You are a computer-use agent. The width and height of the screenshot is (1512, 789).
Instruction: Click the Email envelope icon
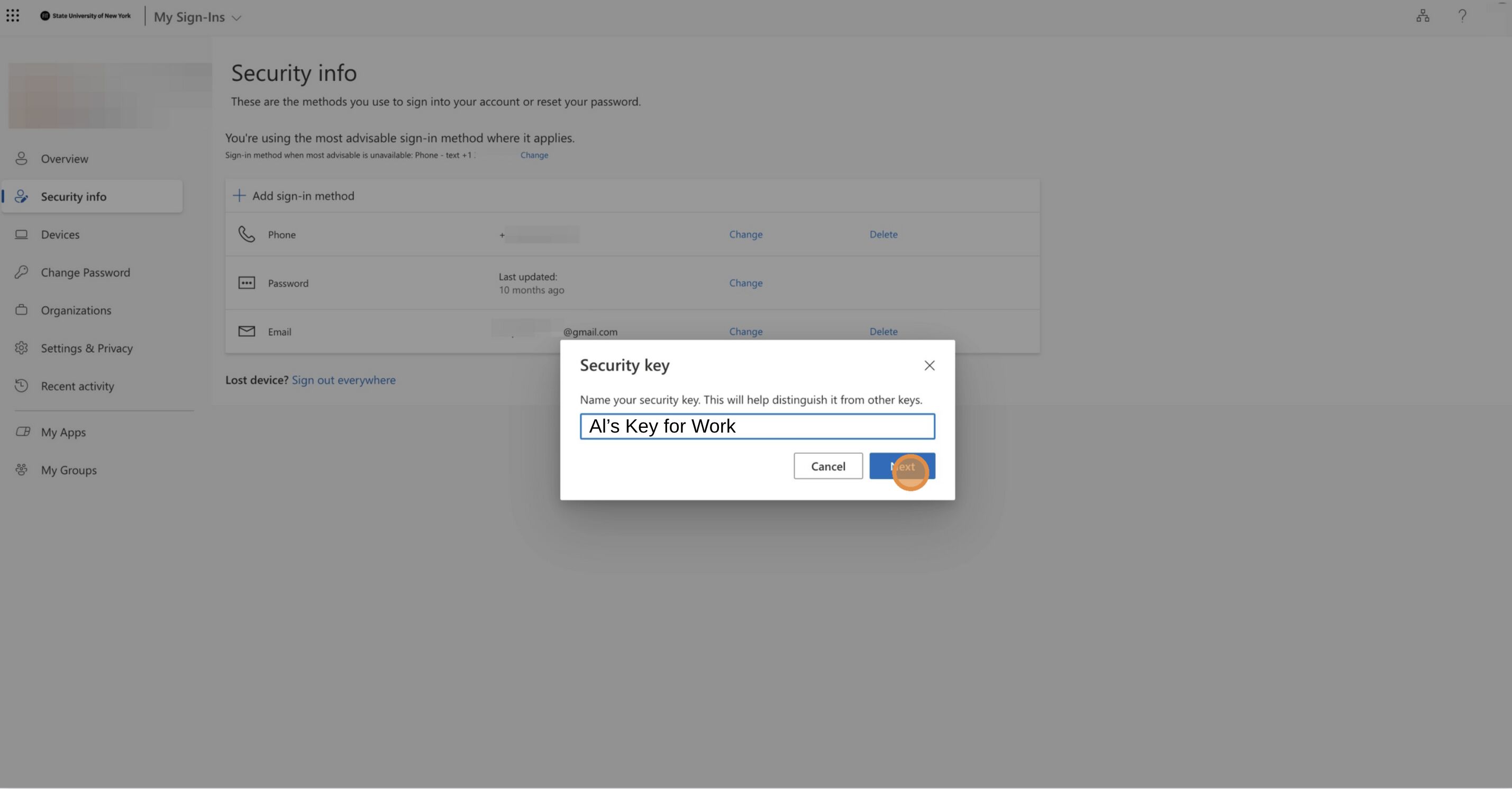coord(247,332)
